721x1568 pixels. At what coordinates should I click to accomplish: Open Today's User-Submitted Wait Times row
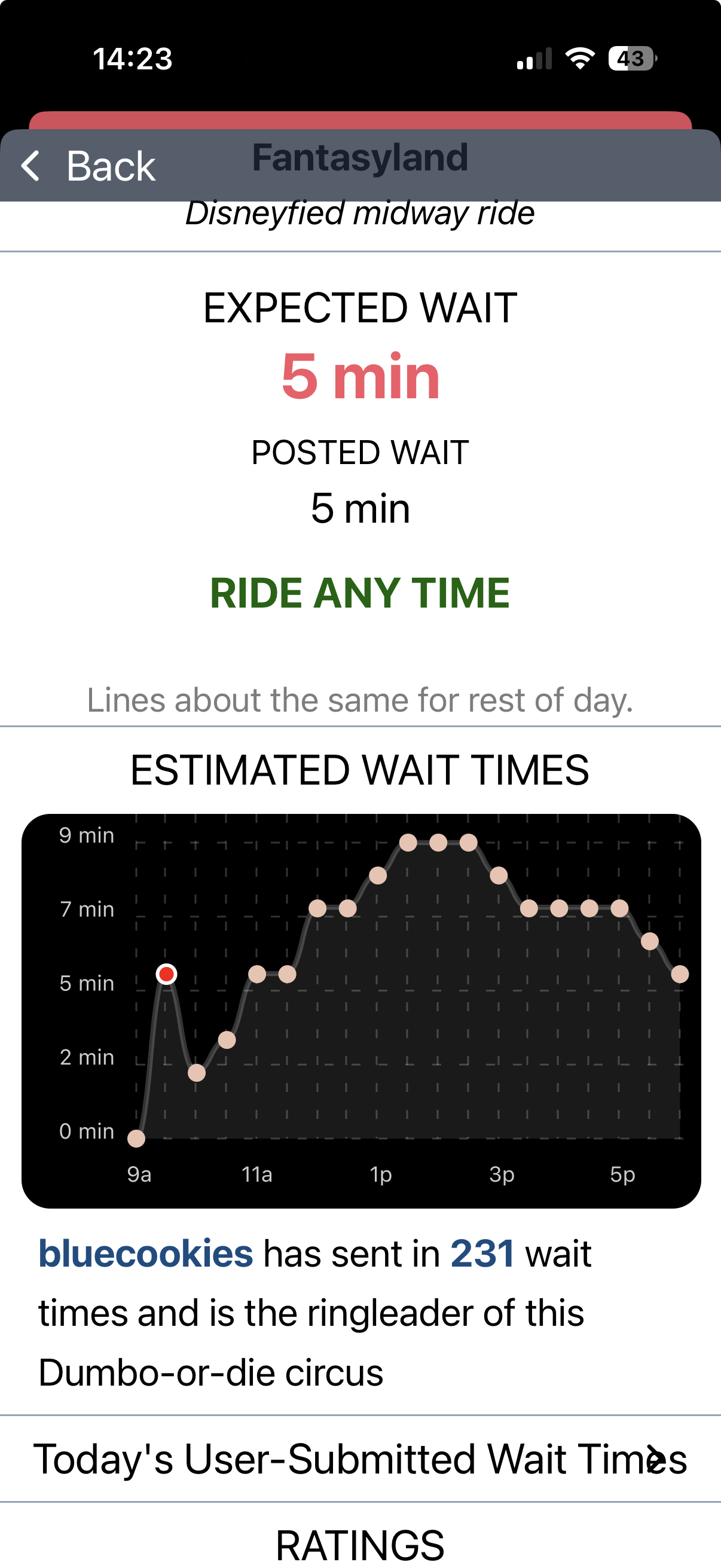point(360,1459)
